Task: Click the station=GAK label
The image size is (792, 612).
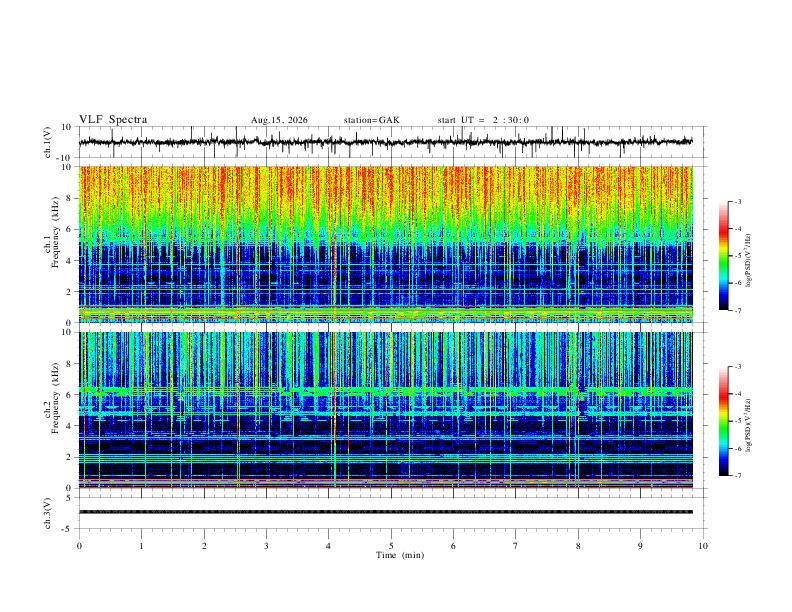Action: (372, 120)
